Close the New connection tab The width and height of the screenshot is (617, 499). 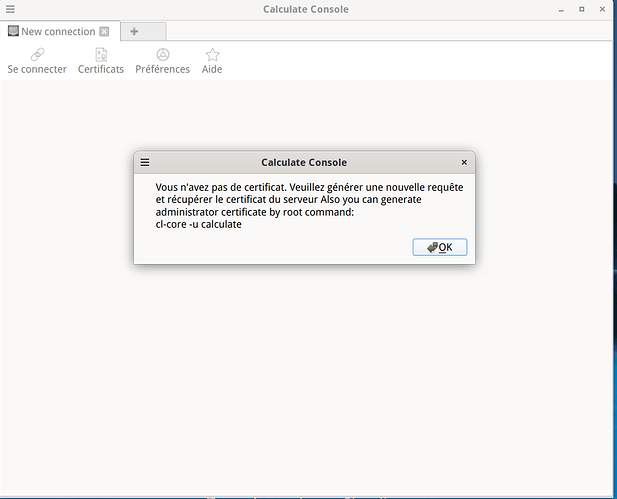(104, 32)
